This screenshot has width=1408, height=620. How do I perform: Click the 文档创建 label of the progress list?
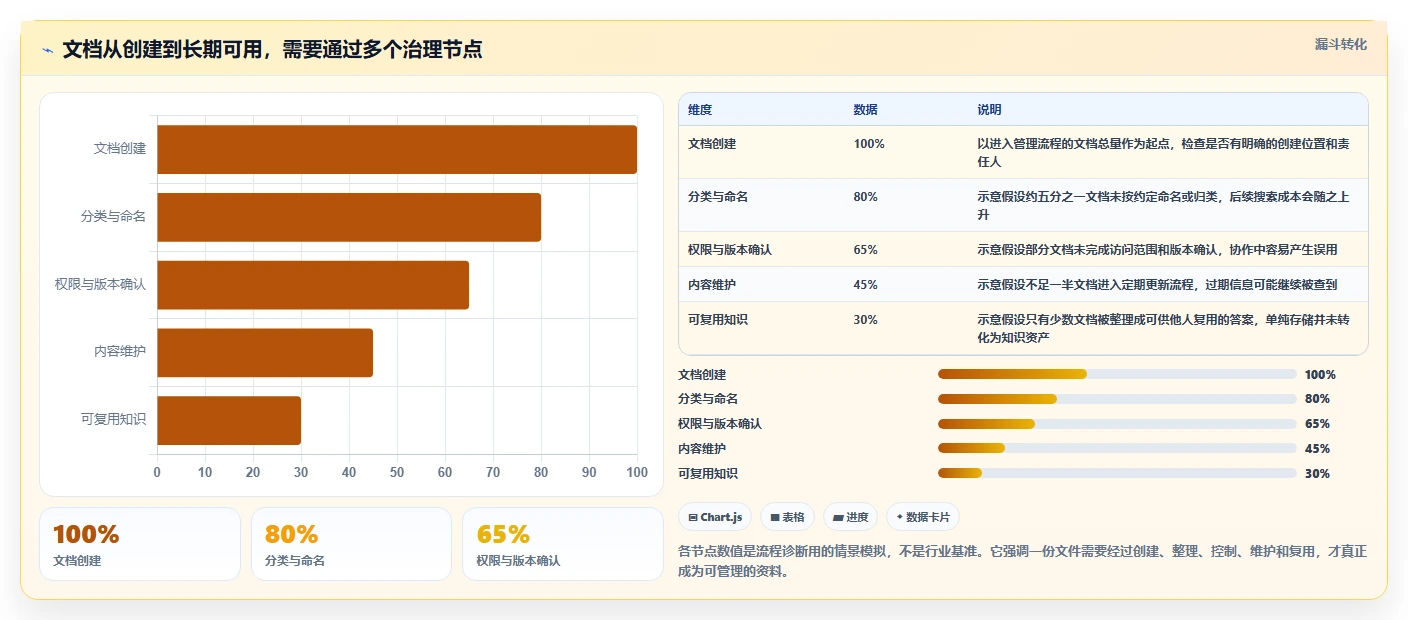[x=702, y=375]
